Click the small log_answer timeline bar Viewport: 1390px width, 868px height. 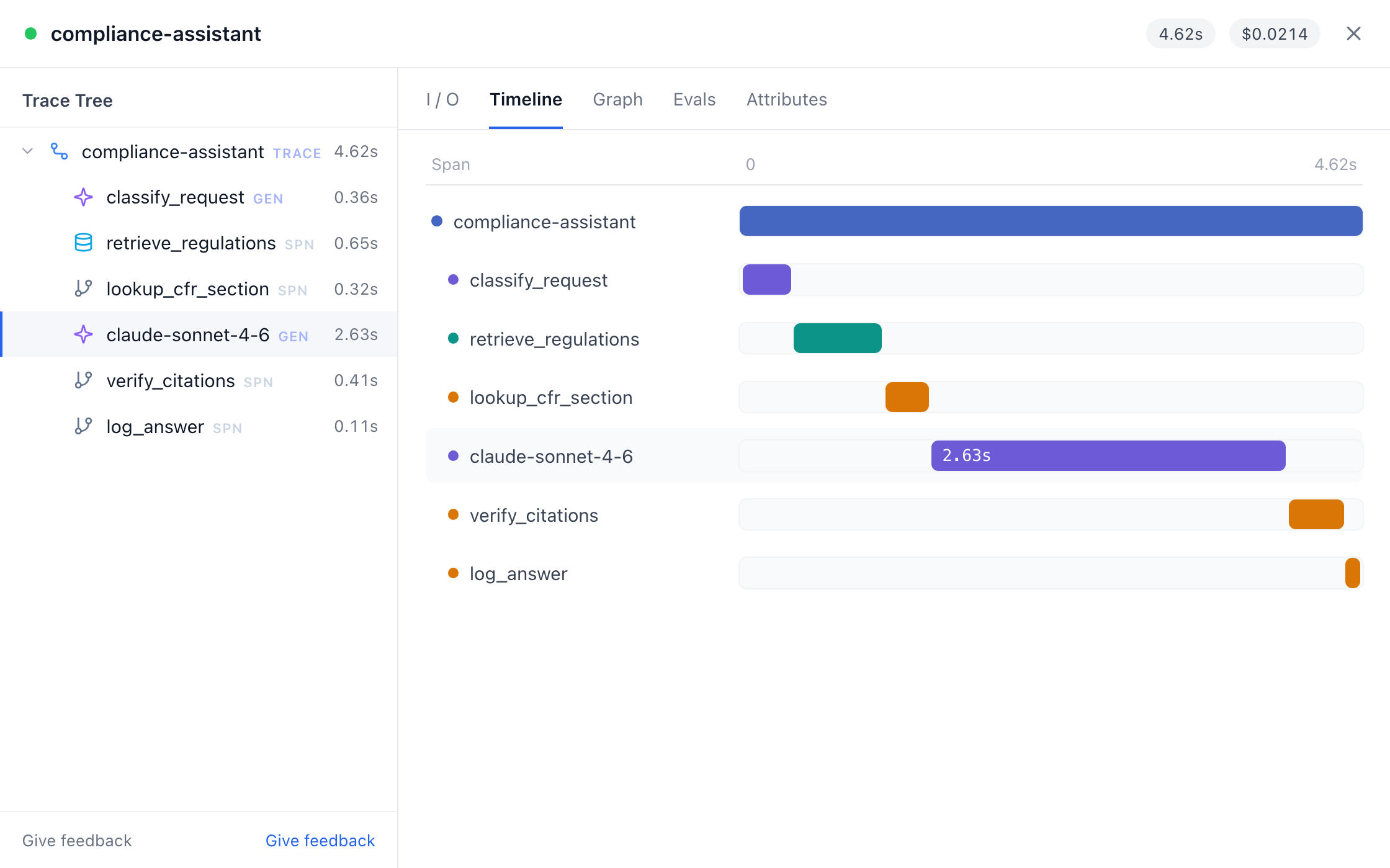[x=1352, y=573]
